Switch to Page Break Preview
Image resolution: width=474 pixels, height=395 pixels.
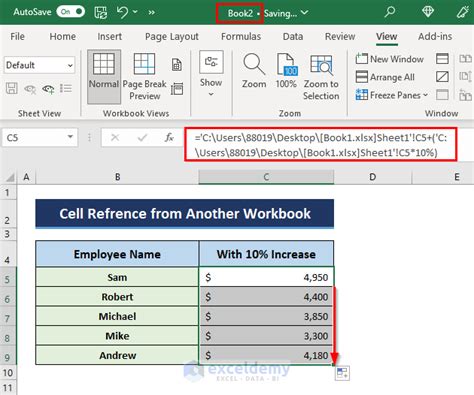[144, 77]
